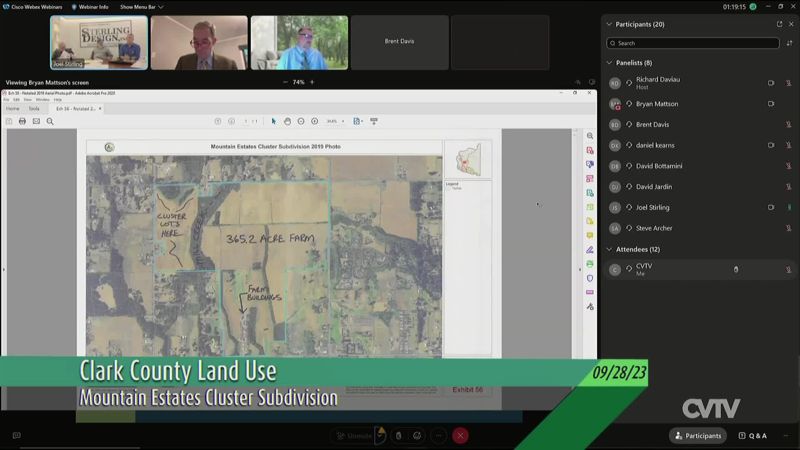Screen dimensions: 800x450
Task: Click Steve Archer's muted microphone icon
Action: 788,228
